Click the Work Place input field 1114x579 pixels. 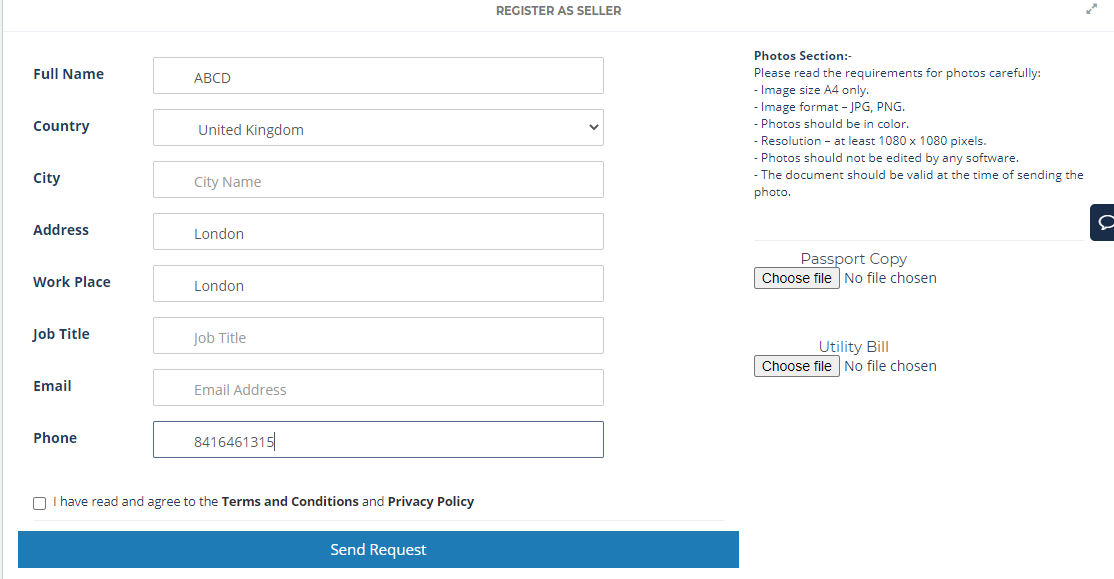[378, 283]
